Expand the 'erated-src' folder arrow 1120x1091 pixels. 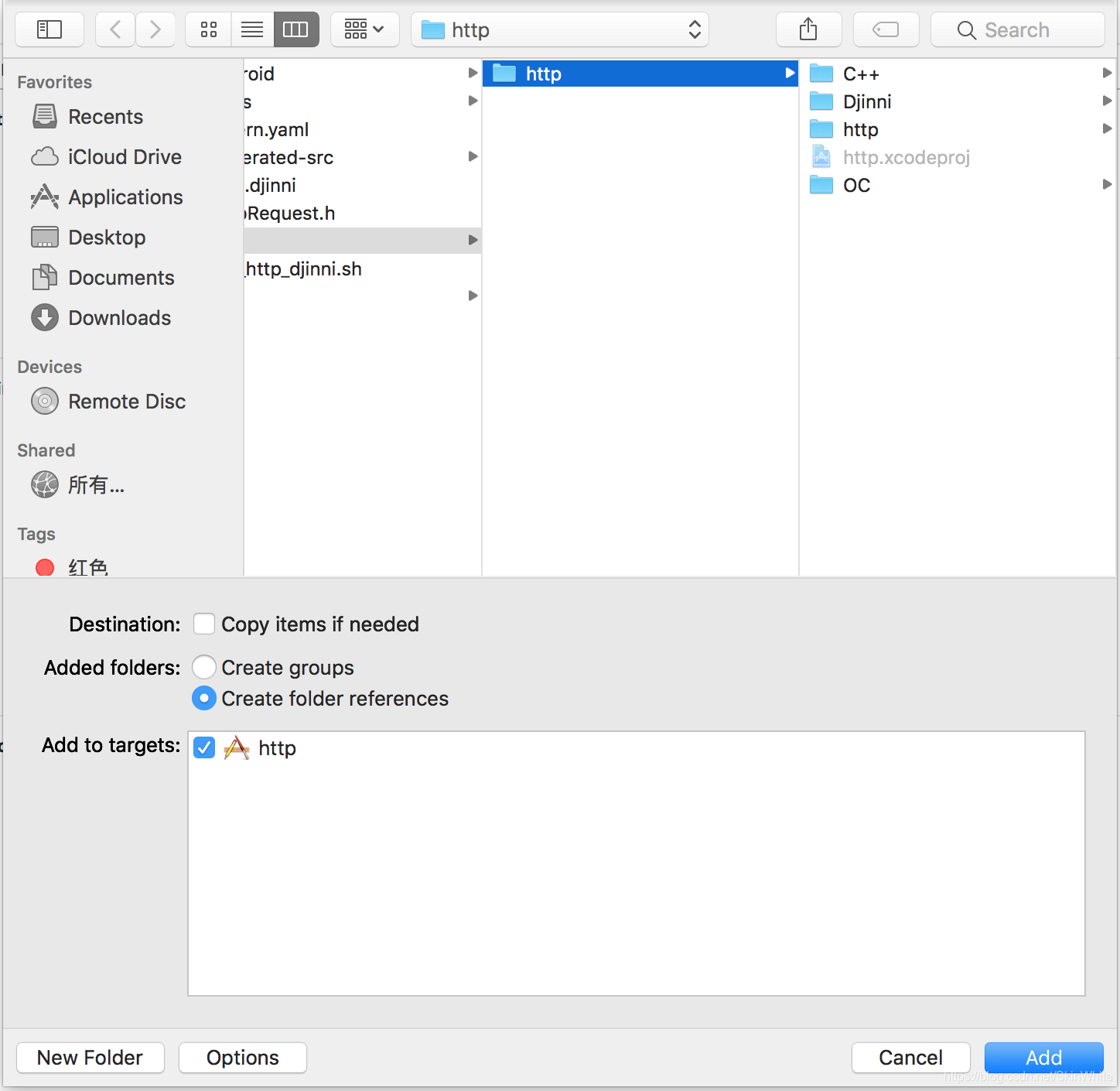click(473, 156)
